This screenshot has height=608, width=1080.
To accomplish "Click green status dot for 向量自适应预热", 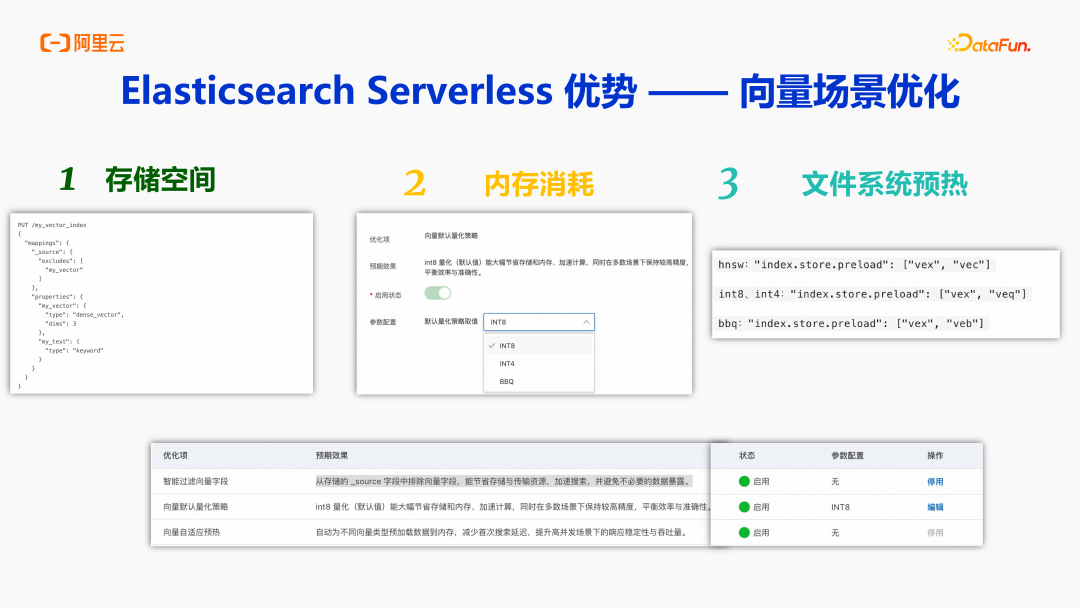I will (x=744, y=532).
